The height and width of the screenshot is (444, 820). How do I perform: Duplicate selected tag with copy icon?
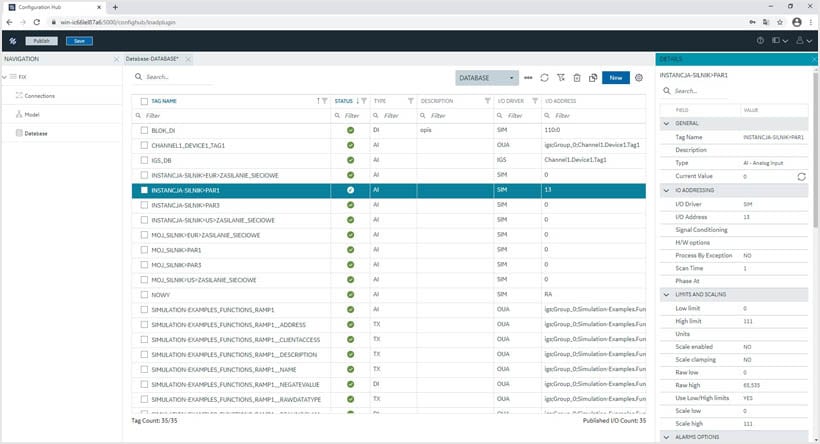click(593, 78)
